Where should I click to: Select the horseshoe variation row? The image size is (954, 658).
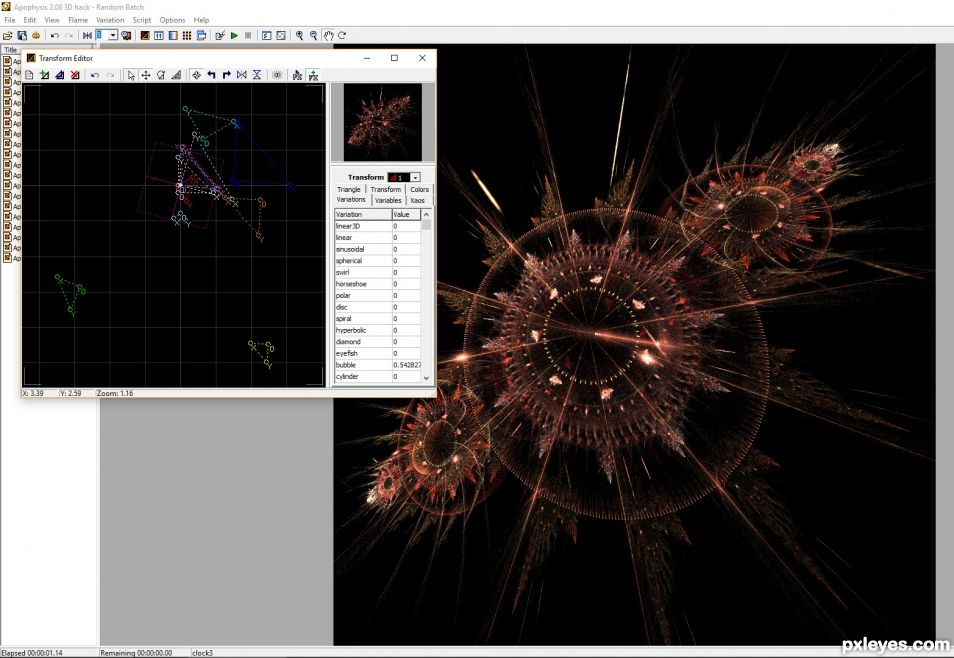coord(377,284)
